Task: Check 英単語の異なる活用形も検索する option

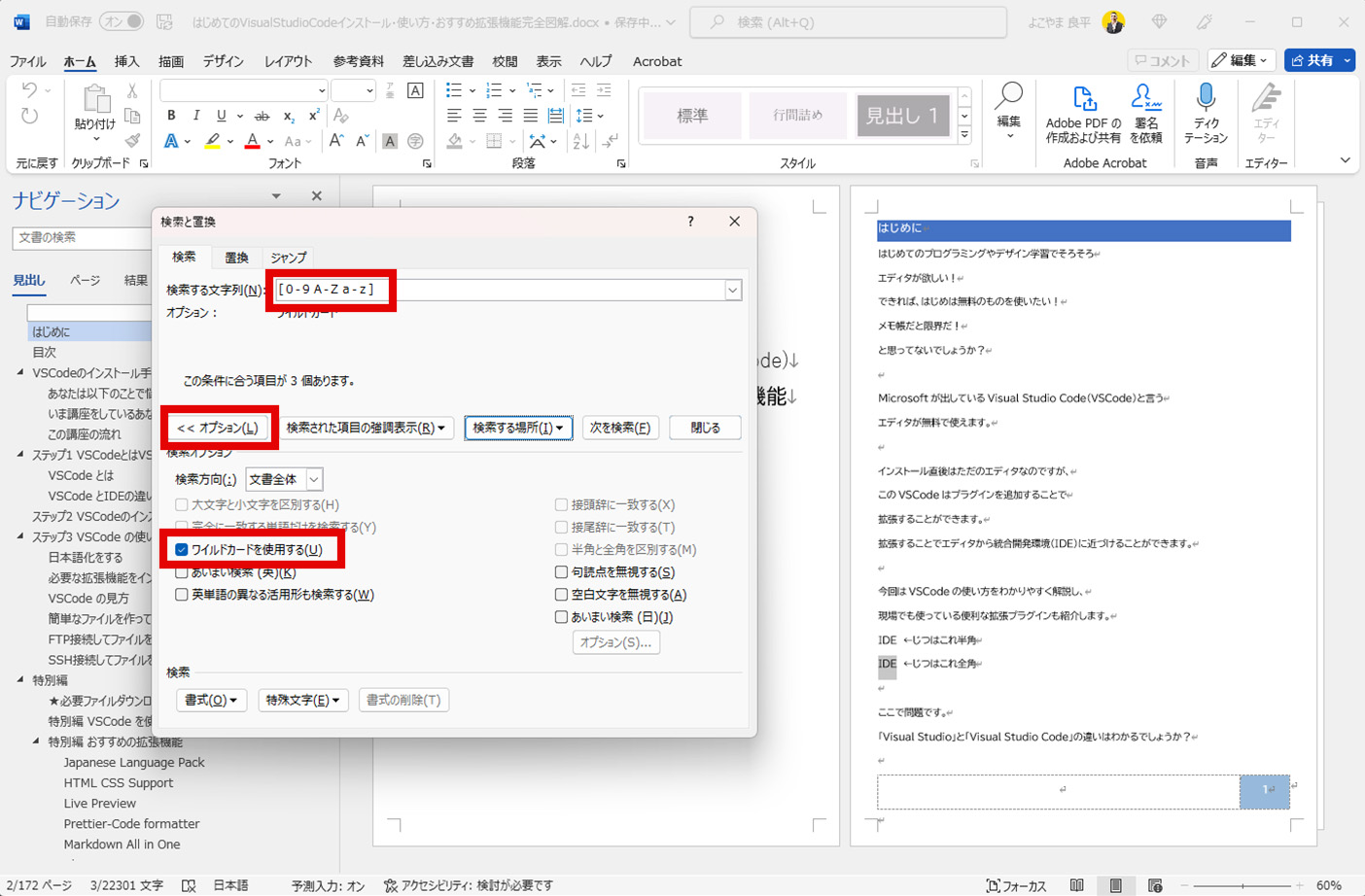Action: tap(182, 595)
